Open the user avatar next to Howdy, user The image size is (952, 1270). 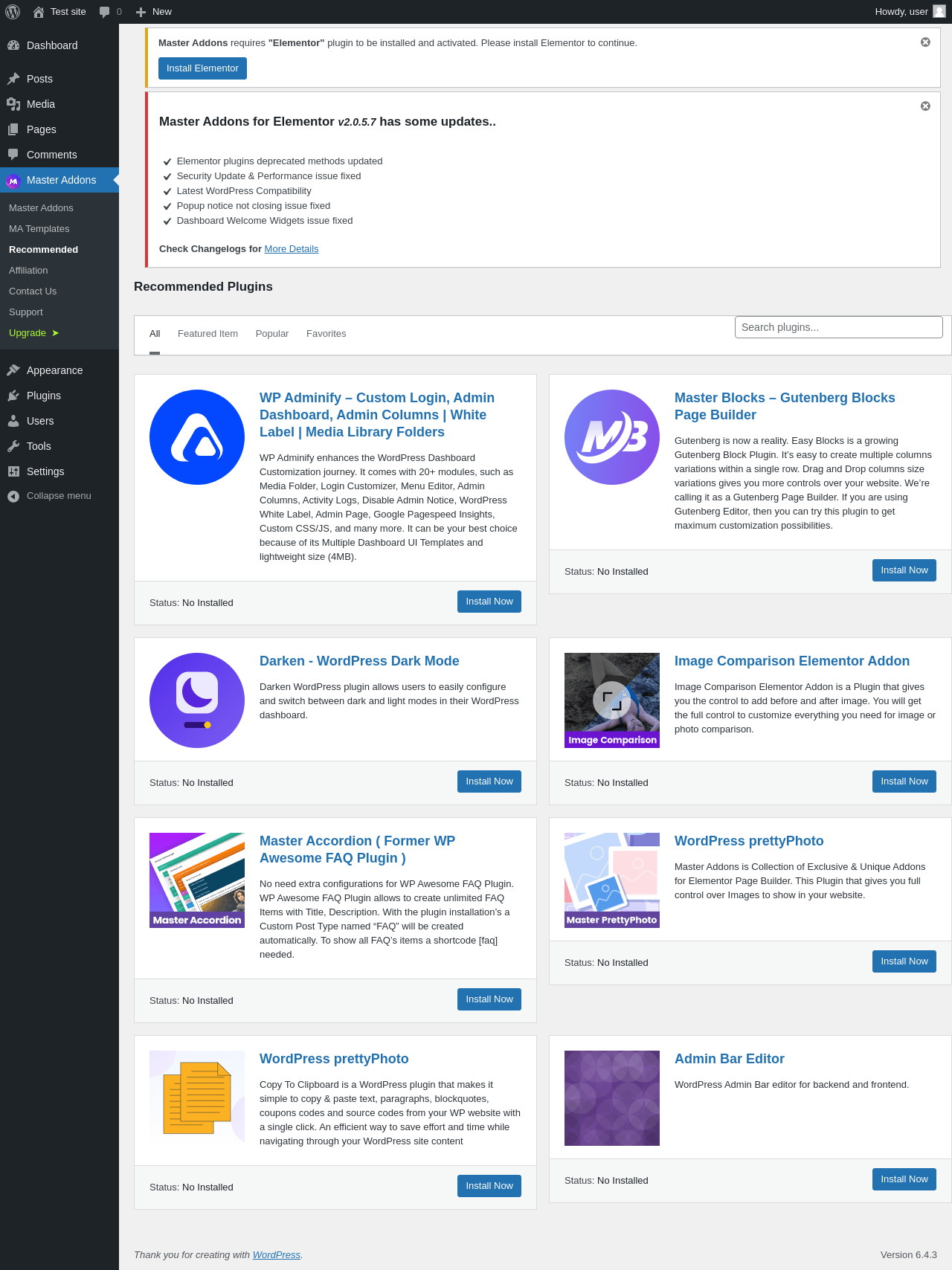(939, 11)
